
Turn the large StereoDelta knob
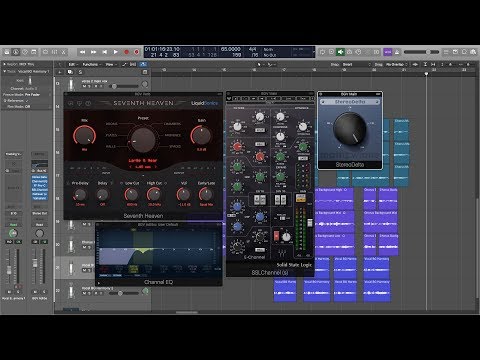coord(350,128)
